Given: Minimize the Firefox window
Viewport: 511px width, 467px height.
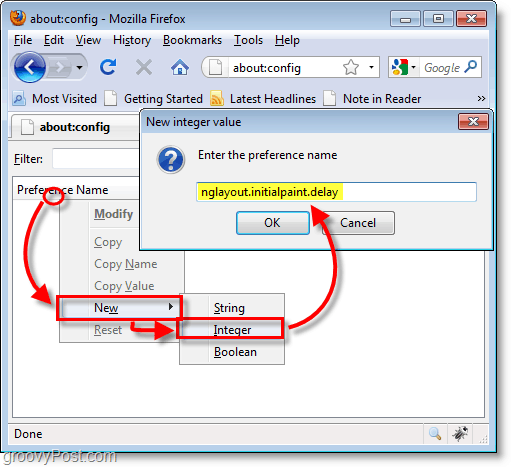Looking at the screenshot, I should 405,19.
